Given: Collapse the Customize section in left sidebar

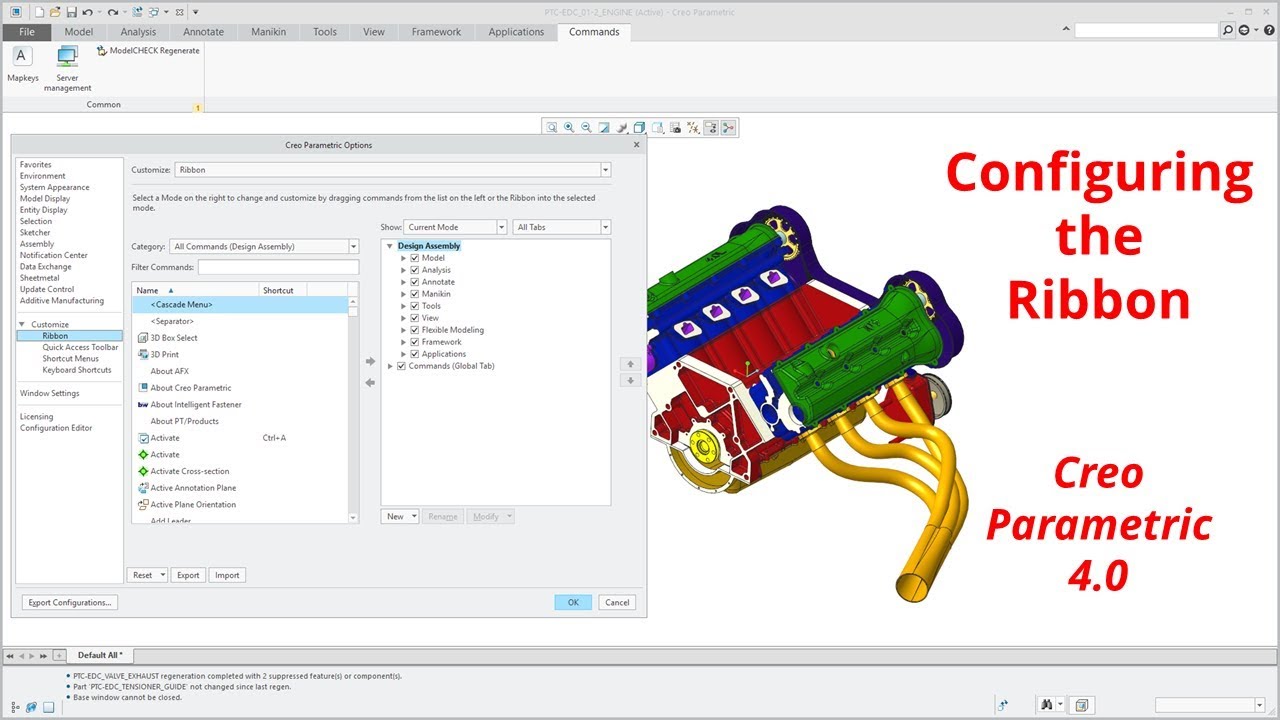Looking at the screenshot, I should tap(22, 325).
